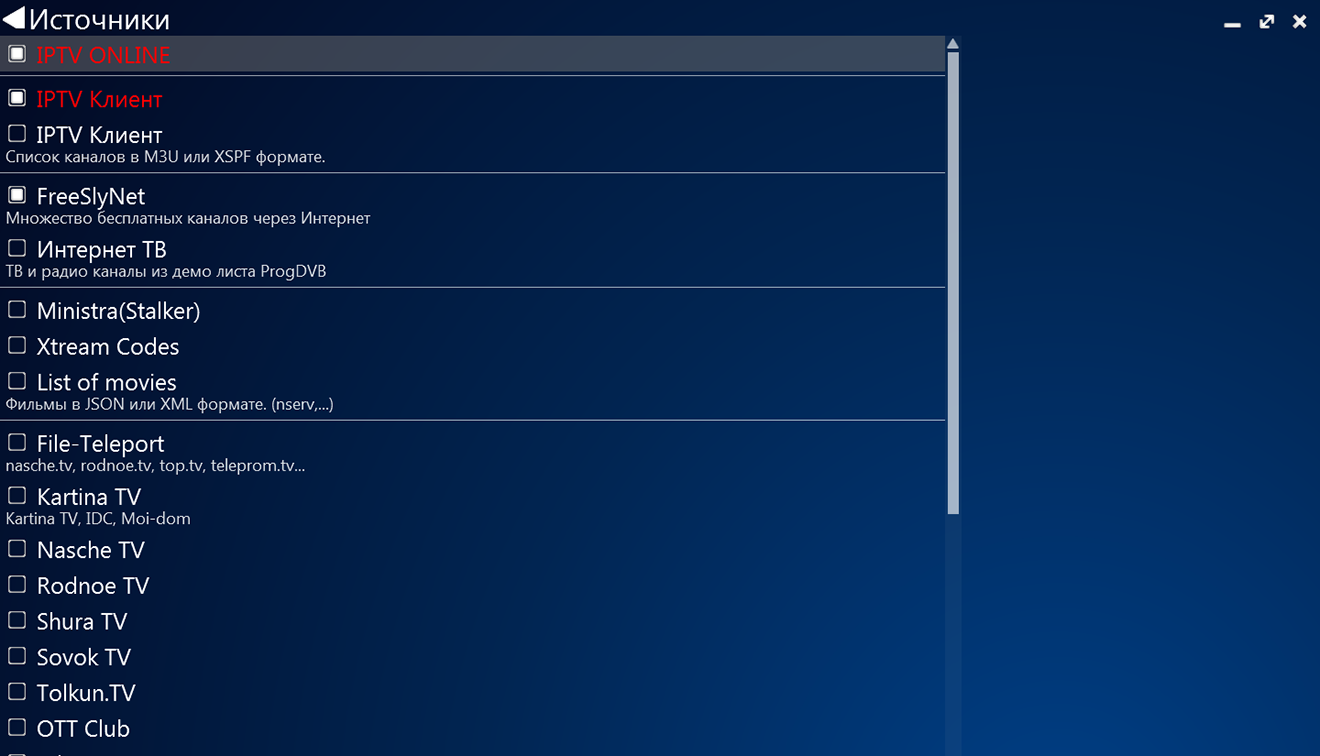Tick the Ministra(Stalker) checkbox
This screenshot has width=1320, height=756.
[x=17, y=310]
